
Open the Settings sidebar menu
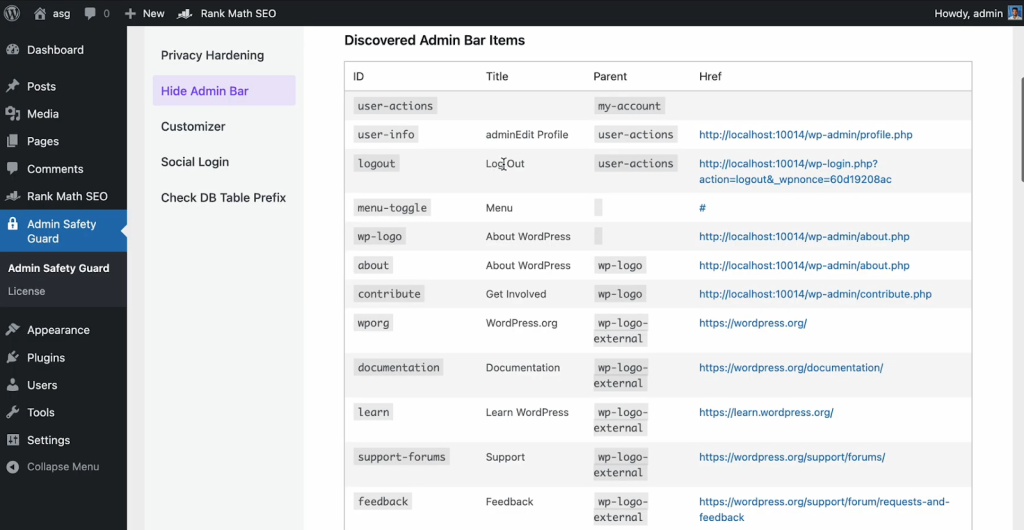coord(48,440)
